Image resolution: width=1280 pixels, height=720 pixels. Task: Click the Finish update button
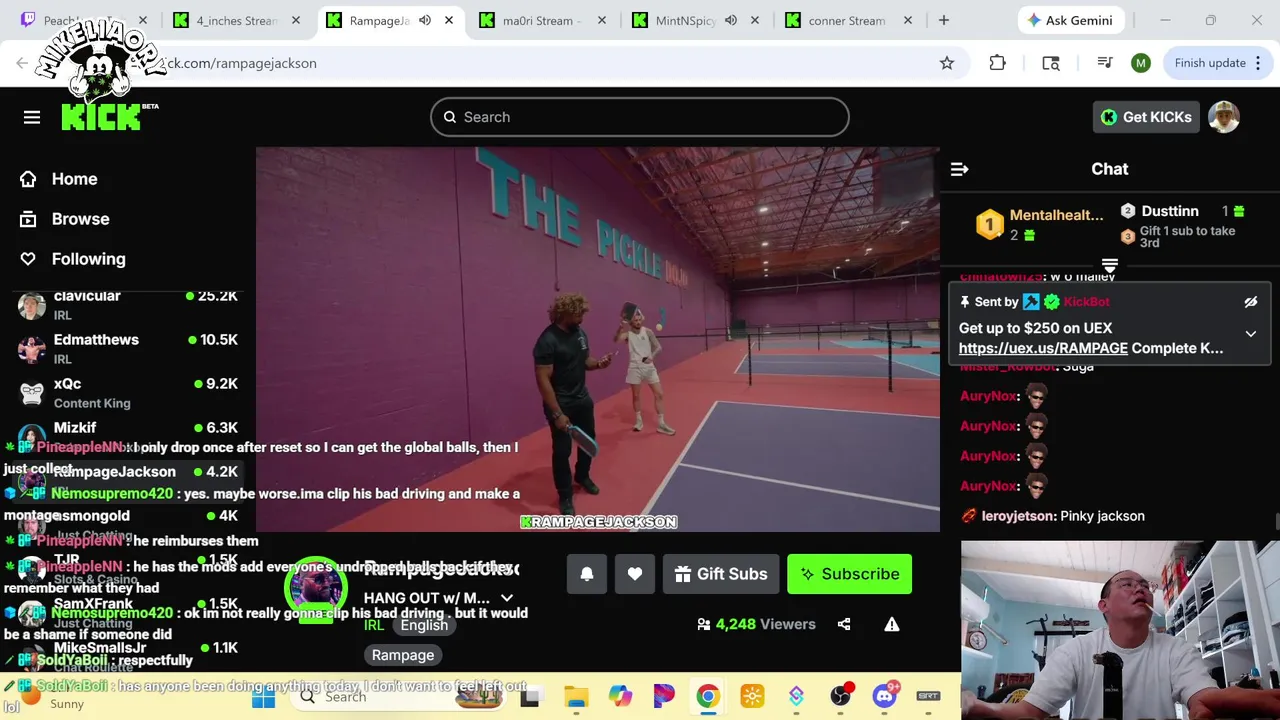point(1210,63)
